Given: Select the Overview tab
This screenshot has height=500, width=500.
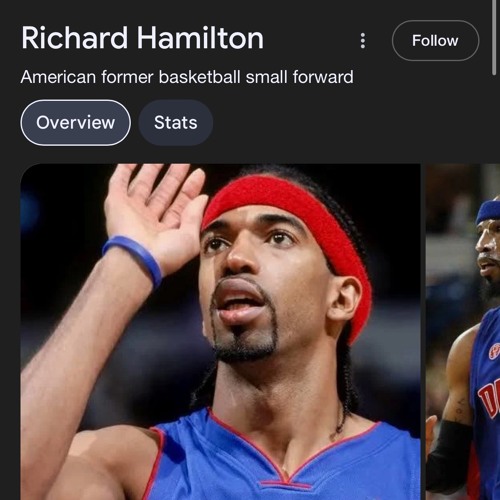Looking at the screenshot, I should click(76, 123).
